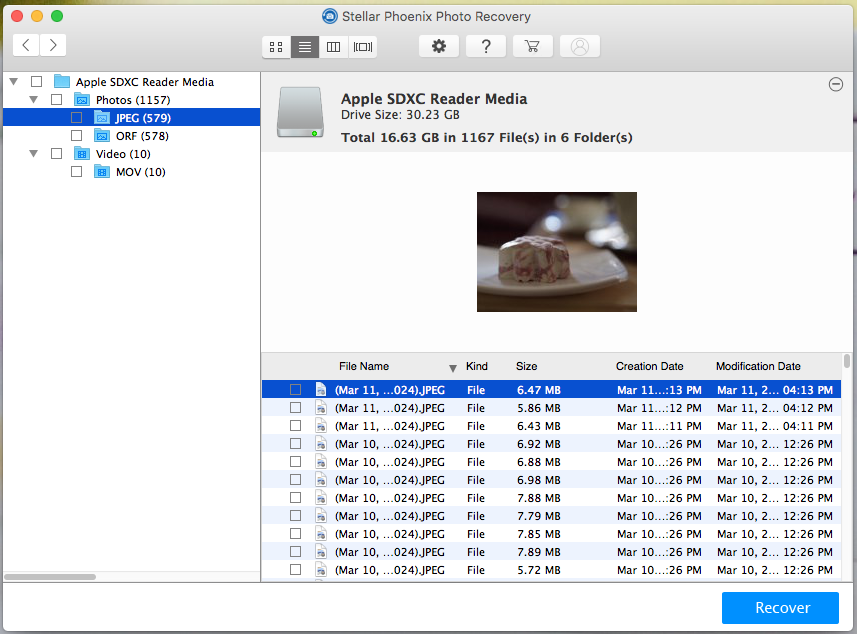857x634 pixels.
Task: Collapse the Video (10) folder
Action: (33, 153)
